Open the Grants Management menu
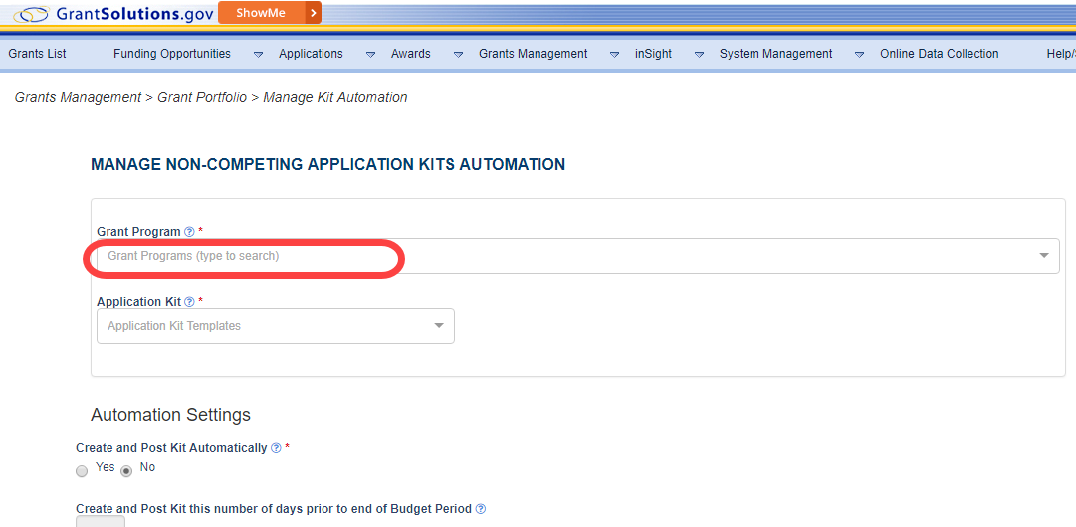 coord(533,54)
